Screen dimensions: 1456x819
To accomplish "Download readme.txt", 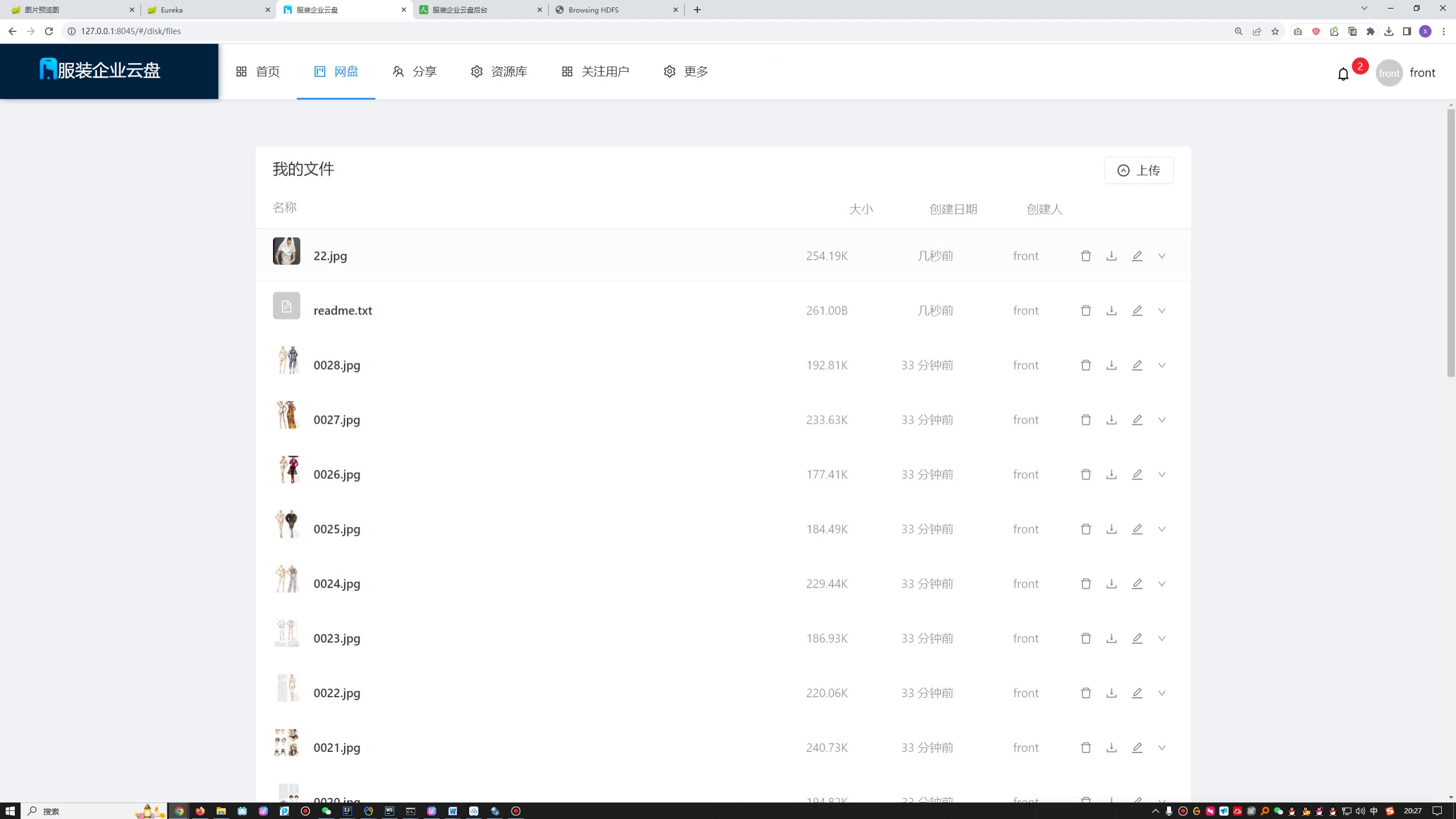I will coord(1111,311).
